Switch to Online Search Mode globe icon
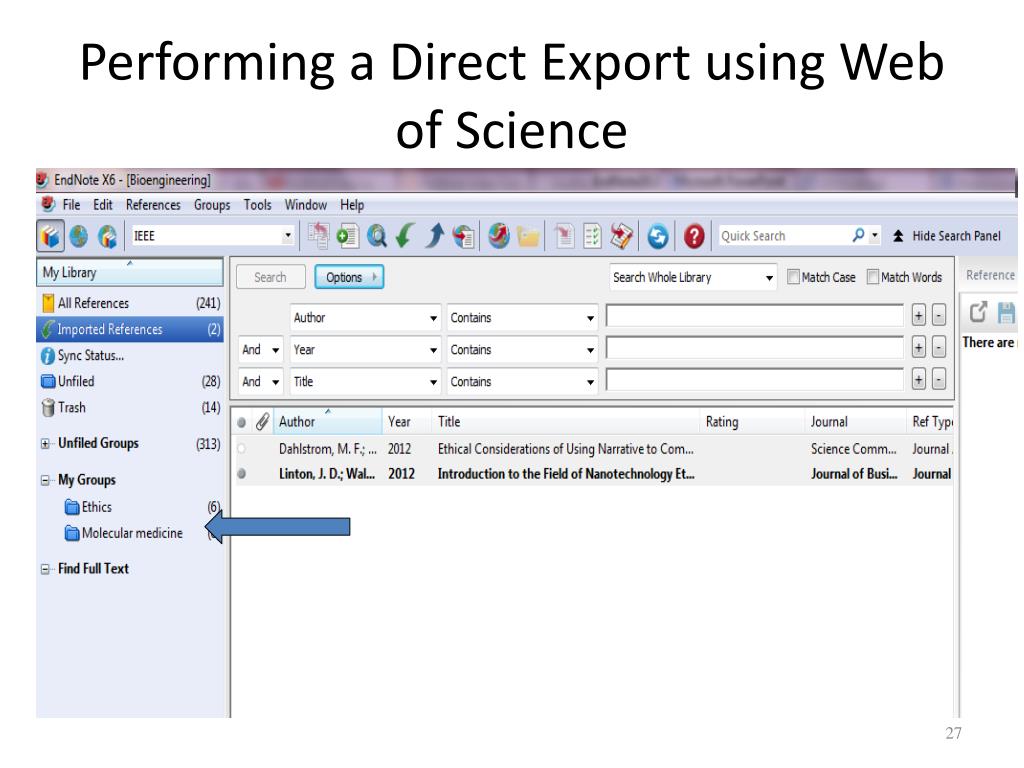This screenshot has width=1024, height=768. (79, 236)
